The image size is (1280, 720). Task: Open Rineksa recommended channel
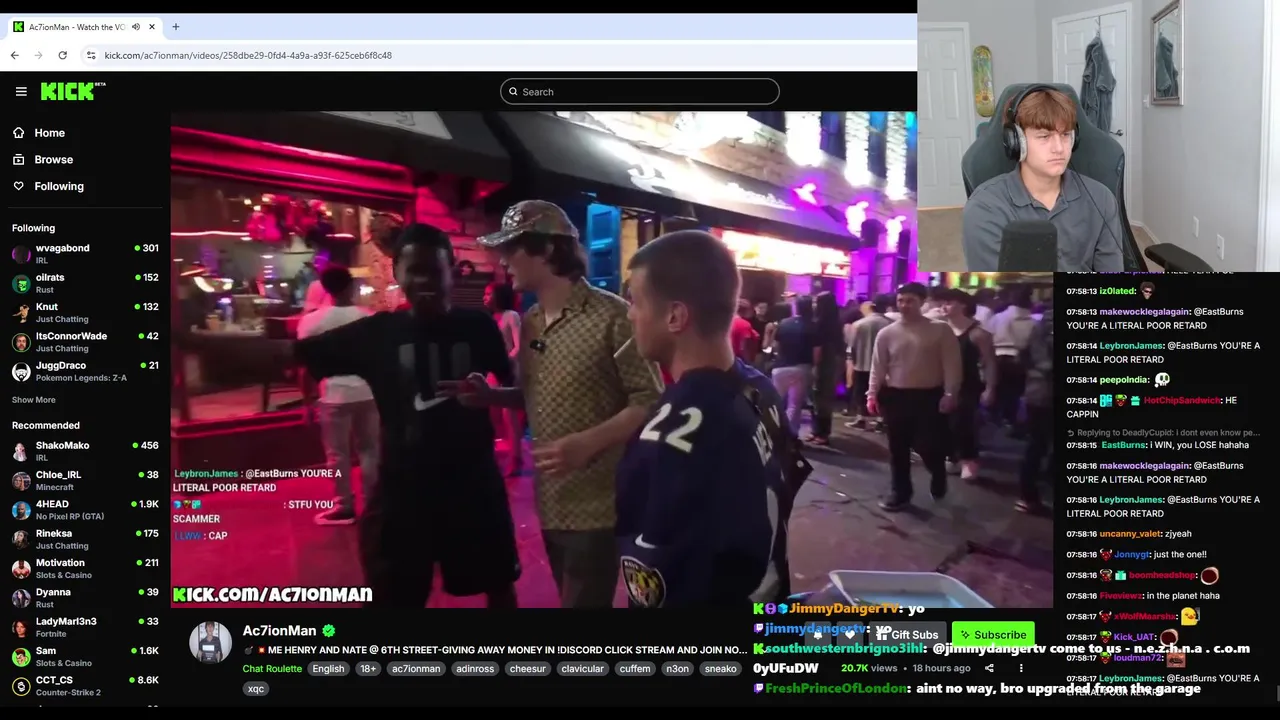pos(85,539)
